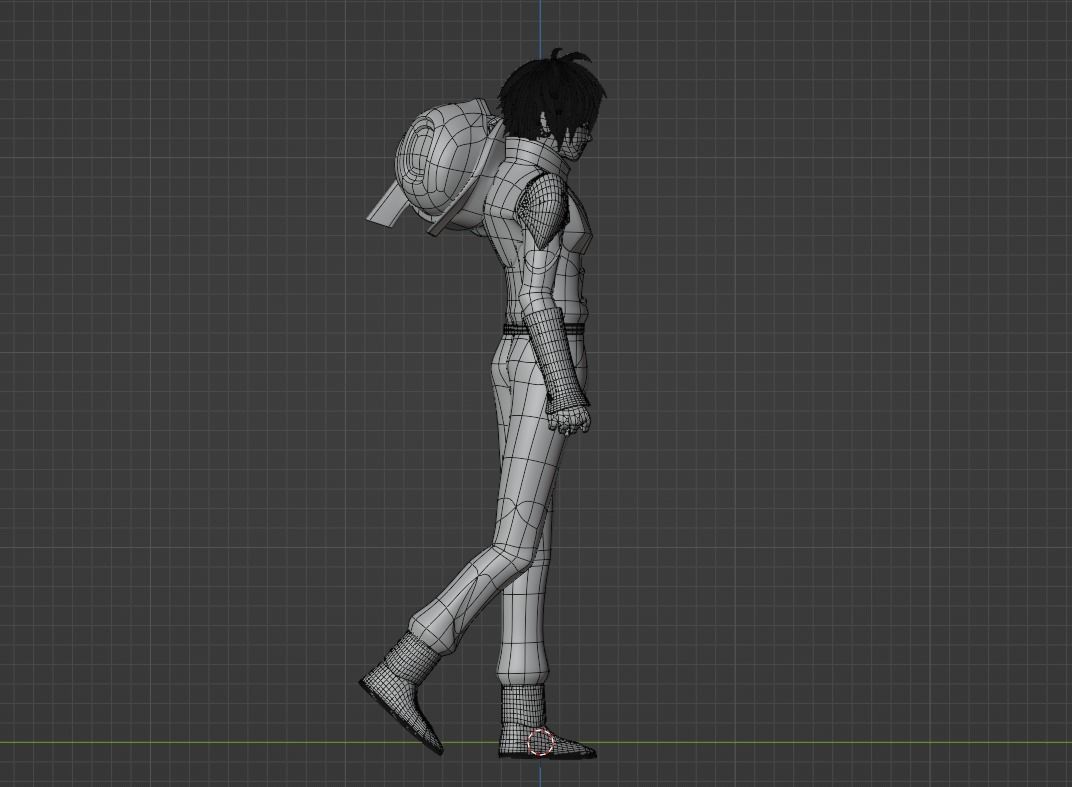Select the character's clenched fist
This screenshot has height=787, width=1072.
click(570, 420)
